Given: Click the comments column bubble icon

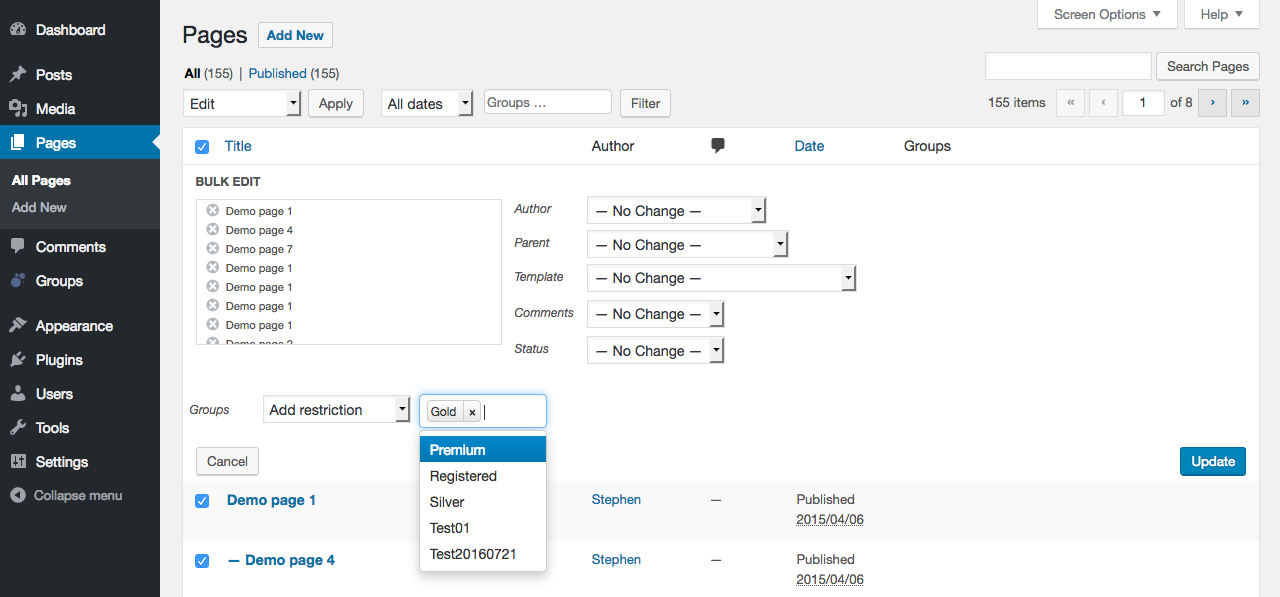Looking at the screenshot, I should 718,146.
